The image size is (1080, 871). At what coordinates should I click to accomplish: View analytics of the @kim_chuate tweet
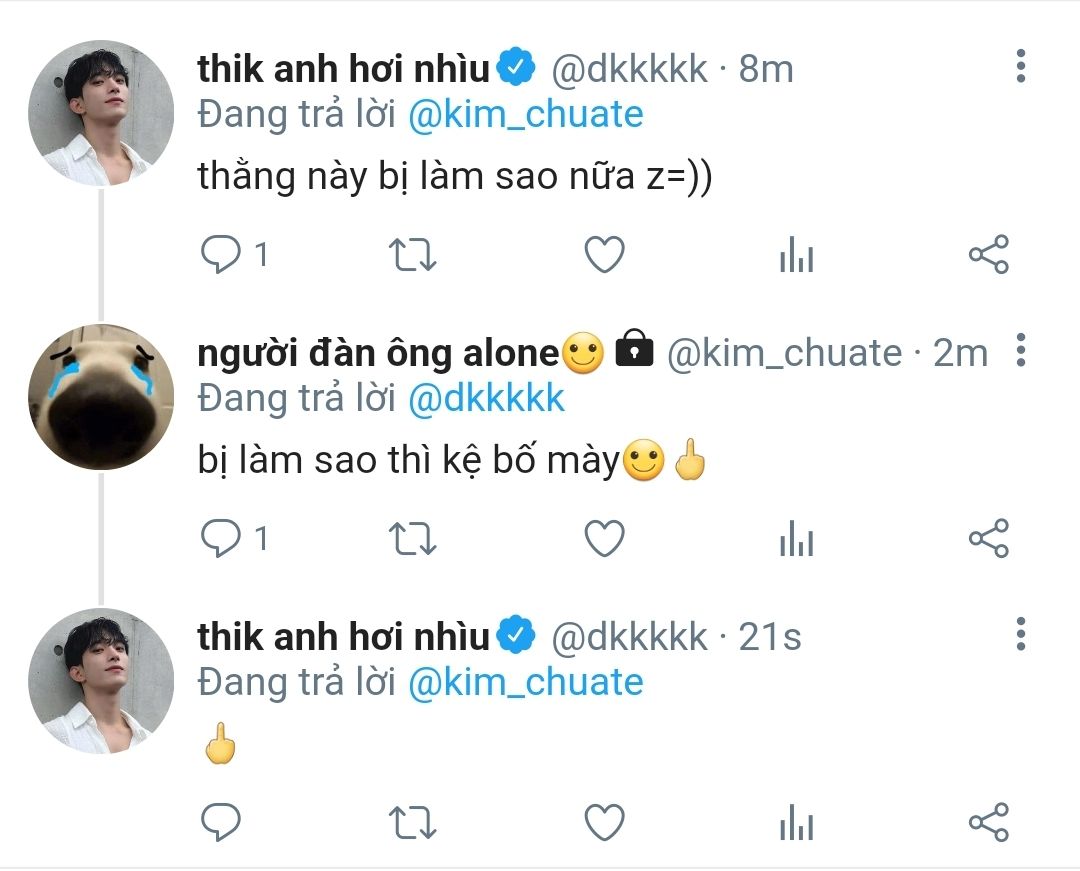[797, 538]
